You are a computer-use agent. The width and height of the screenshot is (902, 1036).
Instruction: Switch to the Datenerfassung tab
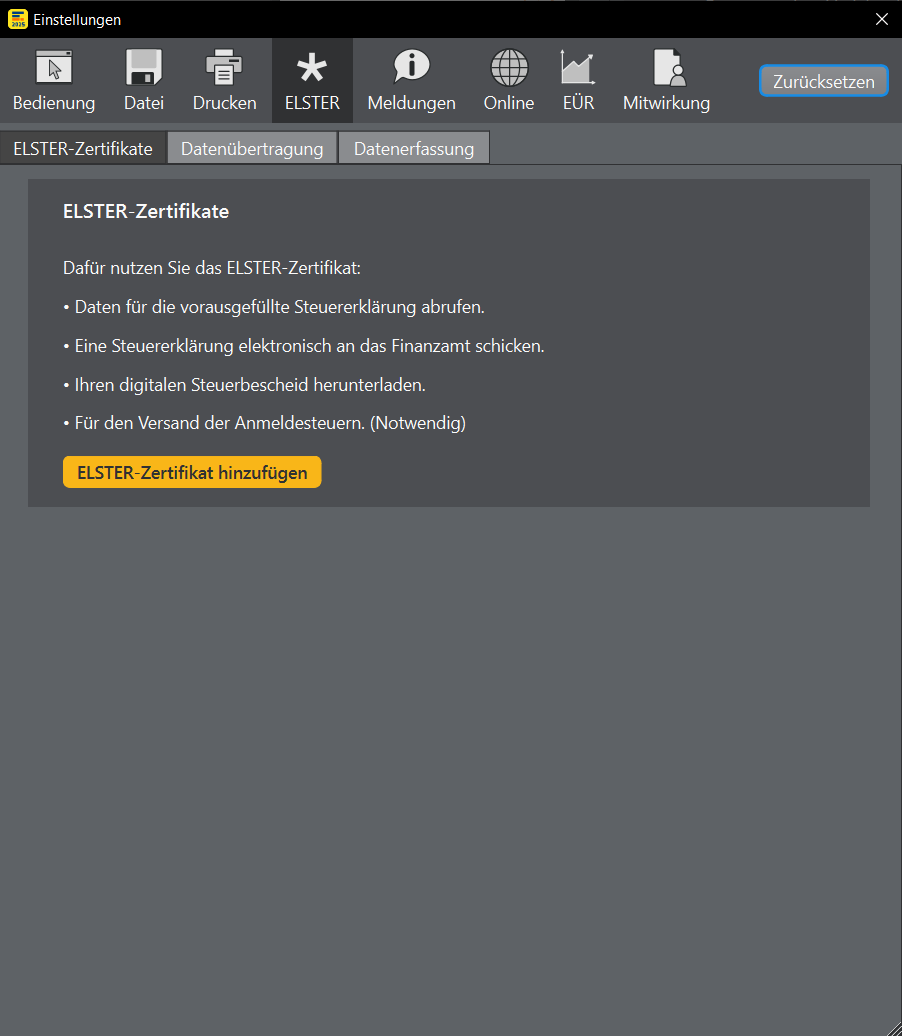click(414, 148)
